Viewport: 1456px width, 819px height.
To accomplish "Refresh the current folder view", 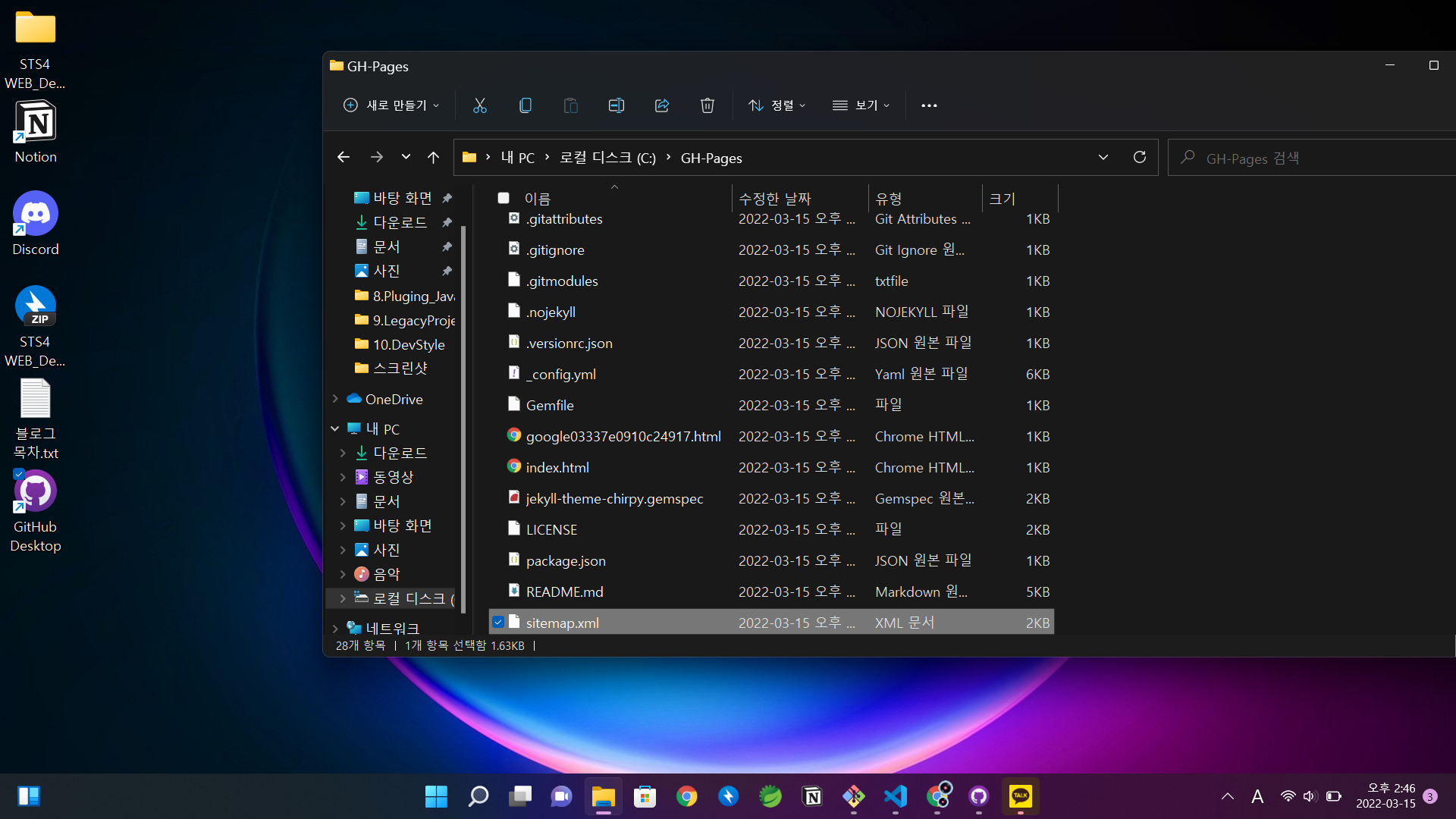I will 1139,158.
